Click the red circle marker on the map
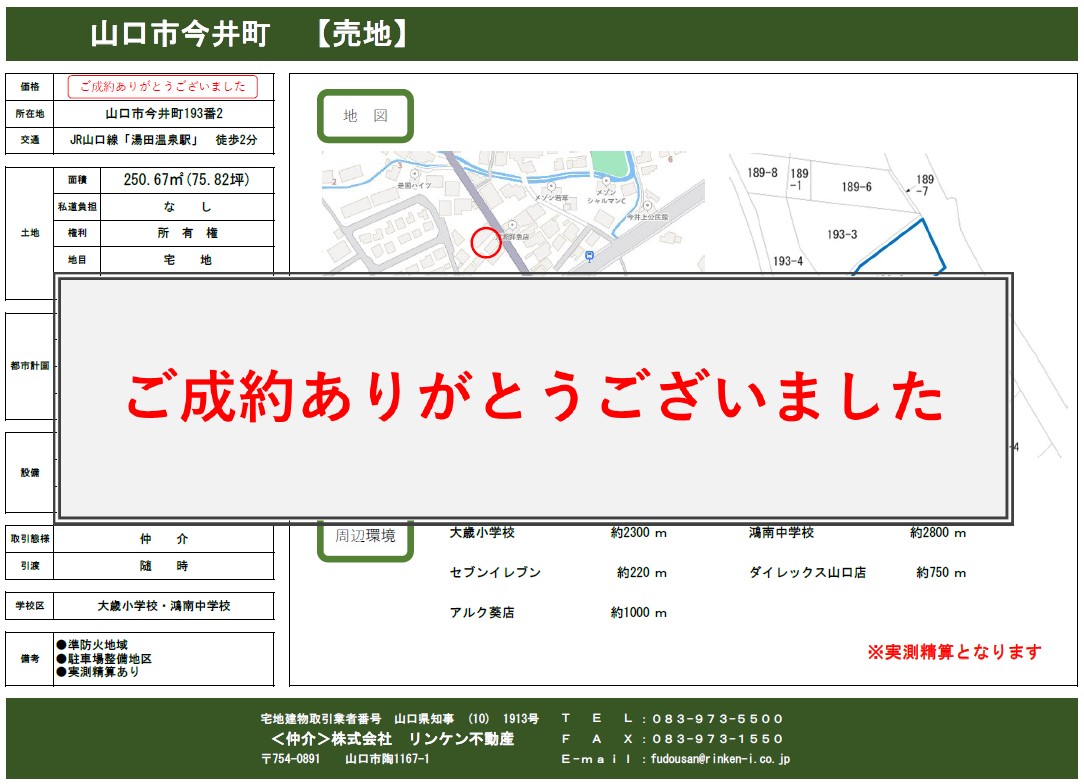This screenshot has height=784, width=1084. pos(485,242)
